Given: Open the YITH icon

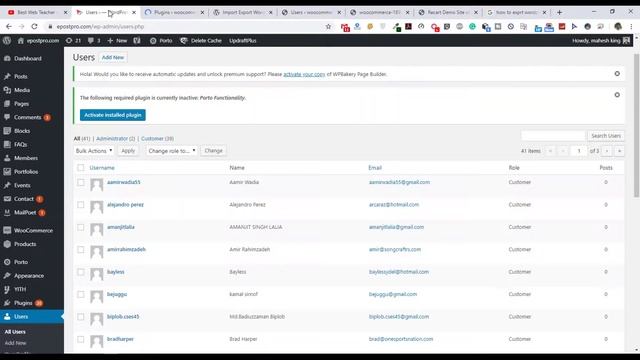Looking at the screenshot, I should tap(7, 289).
